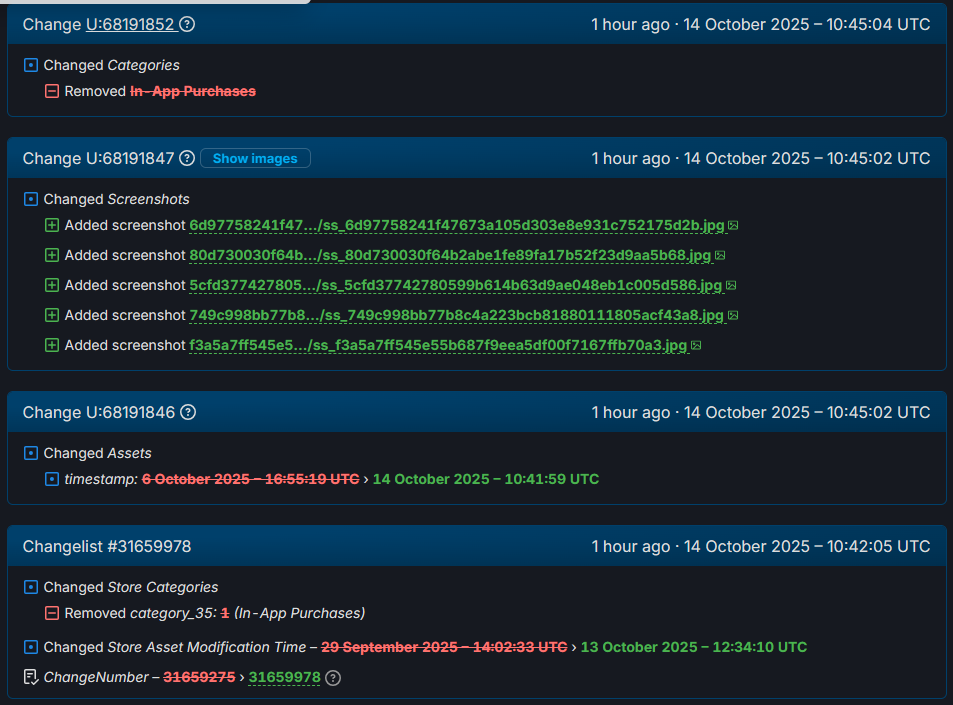Click help icon next to Change U:68191847
Screen dimensions: 953x705
[187, 159]
